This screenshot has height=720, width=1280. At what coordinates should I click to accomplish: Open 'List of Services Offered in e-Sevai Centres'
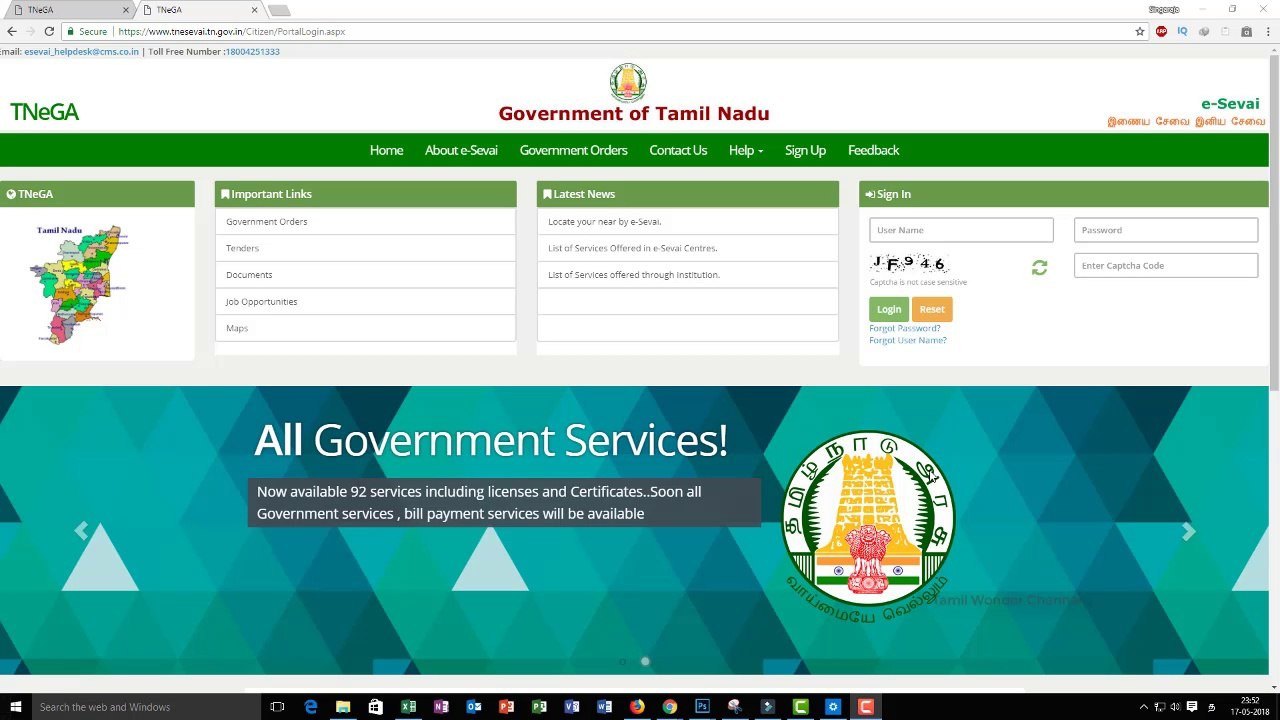[x=632, y=248]
